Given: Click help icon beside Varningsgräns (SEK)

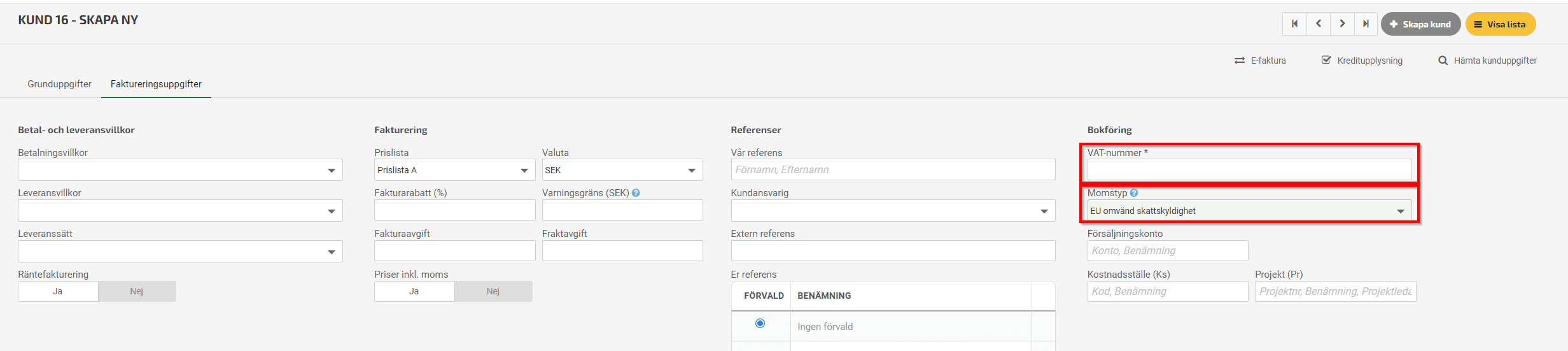Looking at the screenshot, I should (x=636, y=193).
